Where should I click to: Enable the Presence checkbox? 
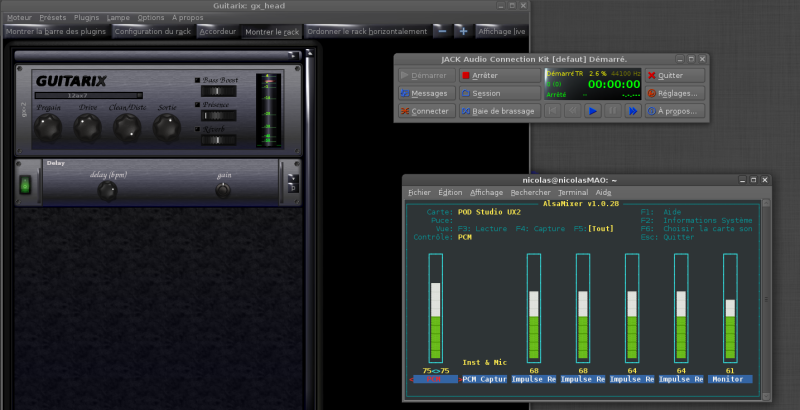click(198, 103)
